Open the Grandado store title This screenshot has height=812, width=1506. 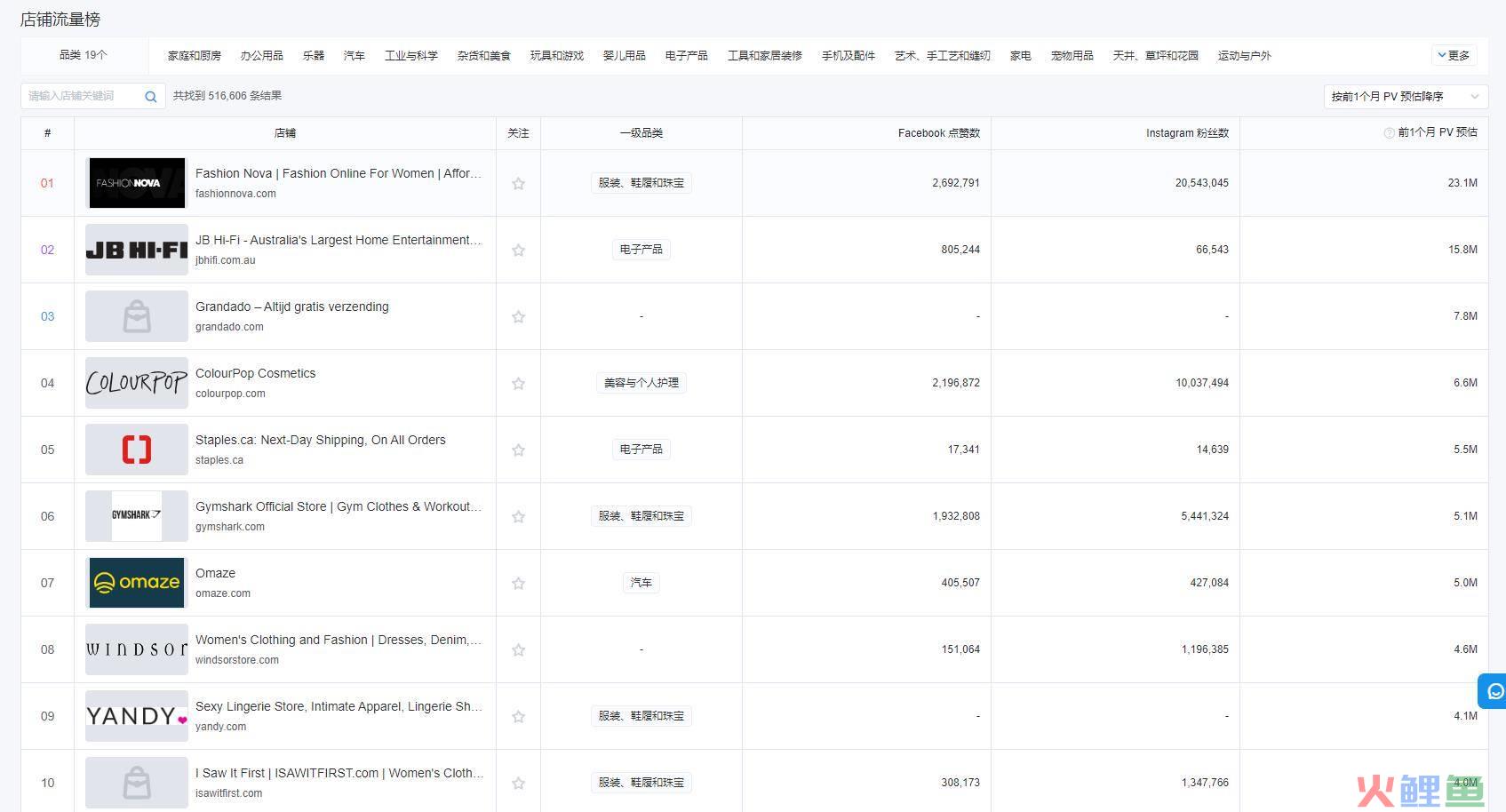292,306
